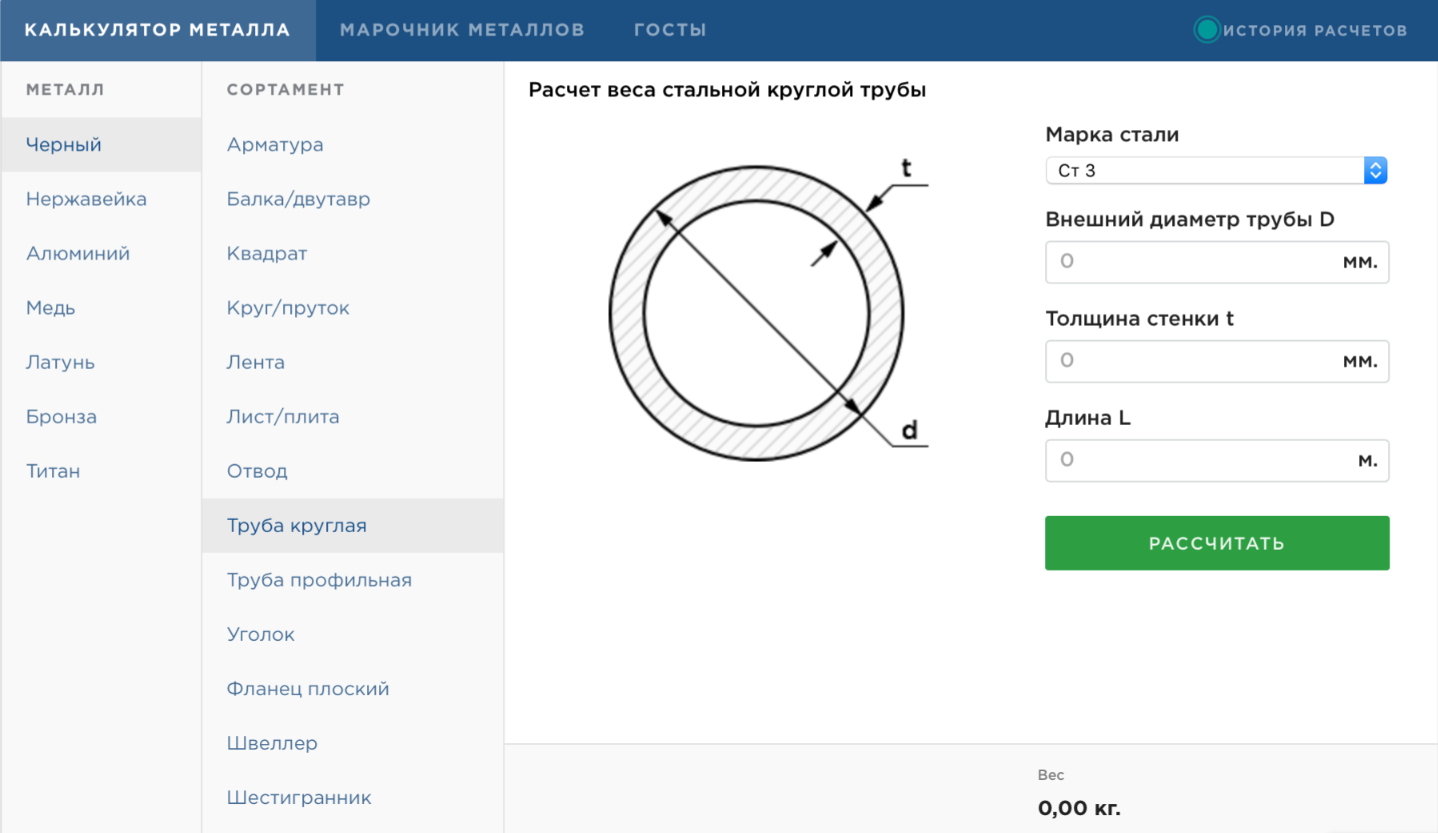Open Лист/плита calculator
The height and width of the screenshot is (833, 1438).
point(283,417)
